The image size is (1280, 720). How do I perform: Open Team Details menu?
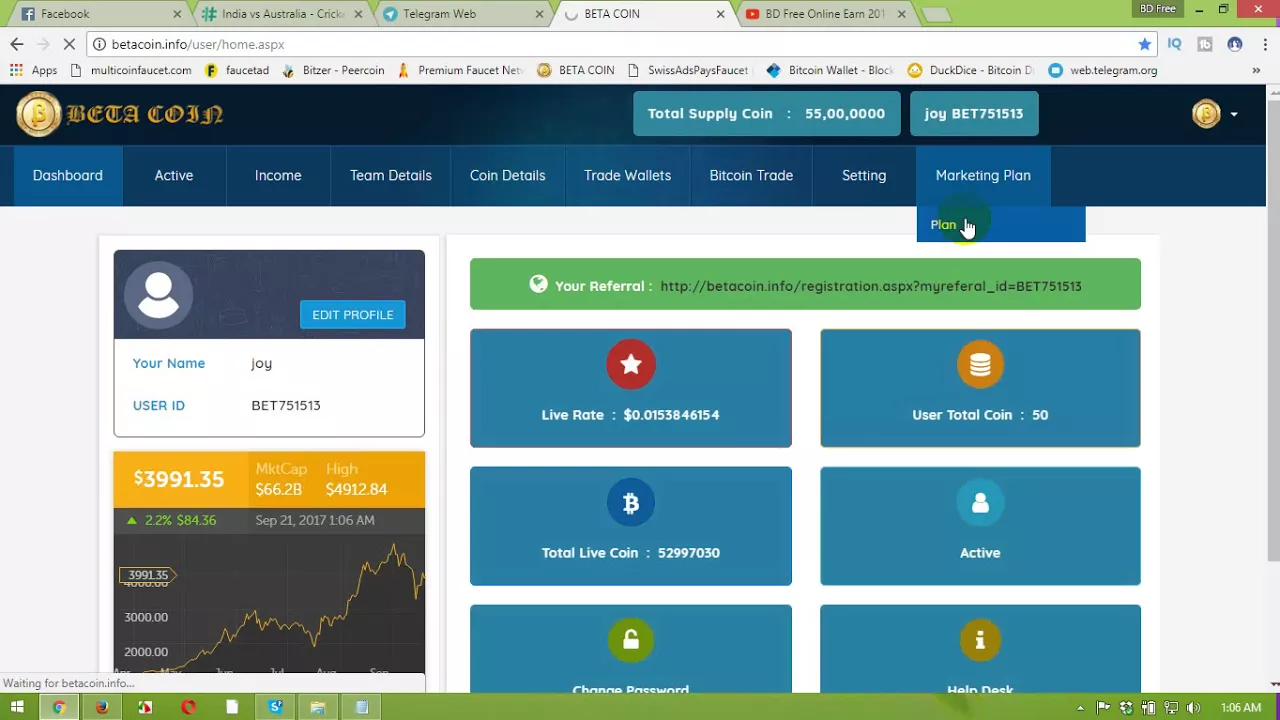click(391, 176)
